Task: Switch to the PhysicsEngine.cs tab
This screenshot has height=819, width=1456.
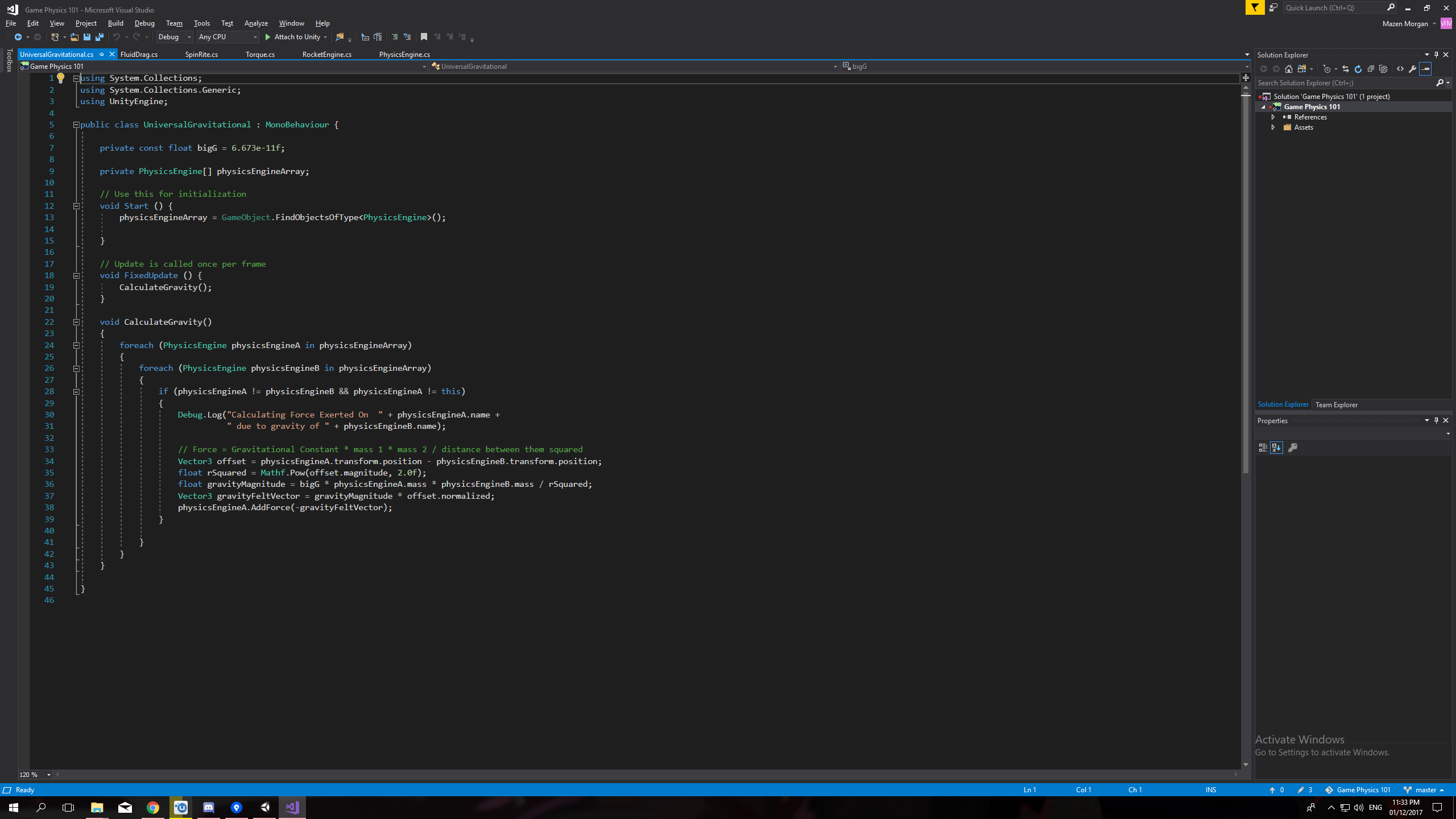Action: [x=404, y=55]
